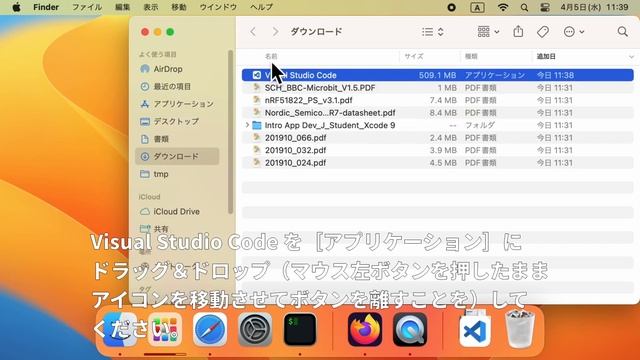This screenshot has height=360, width=640.
Task: Select 201910_032.pdf file
Action: coord(438,150)
